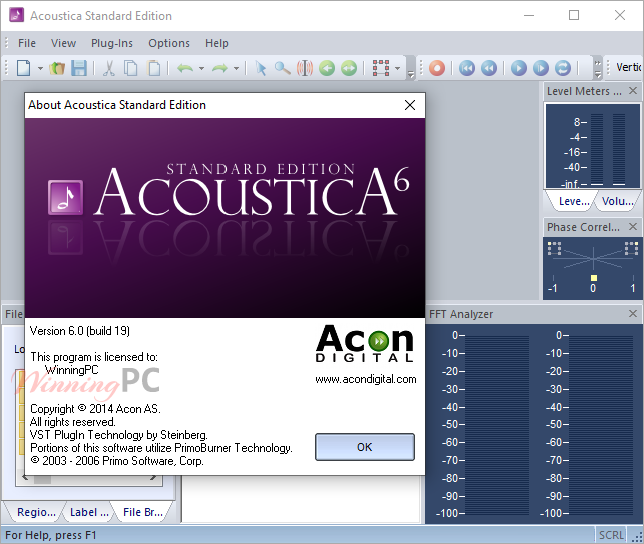644x544 pixels.
Task: Click the green left-arrow zoom icon
Action: tap(327, 68)
